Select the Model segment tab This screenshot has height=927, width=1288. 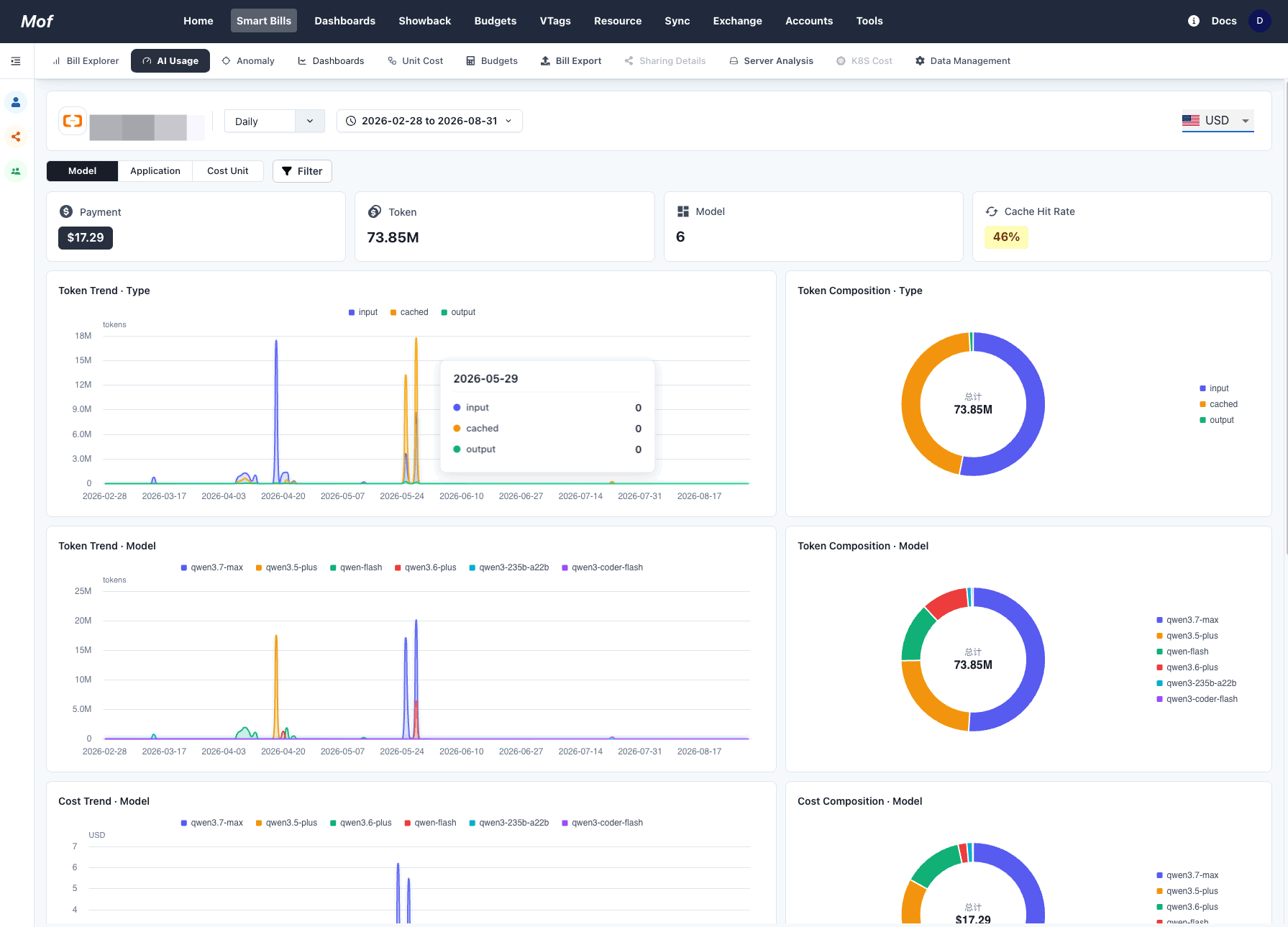(x=82, y=171)
